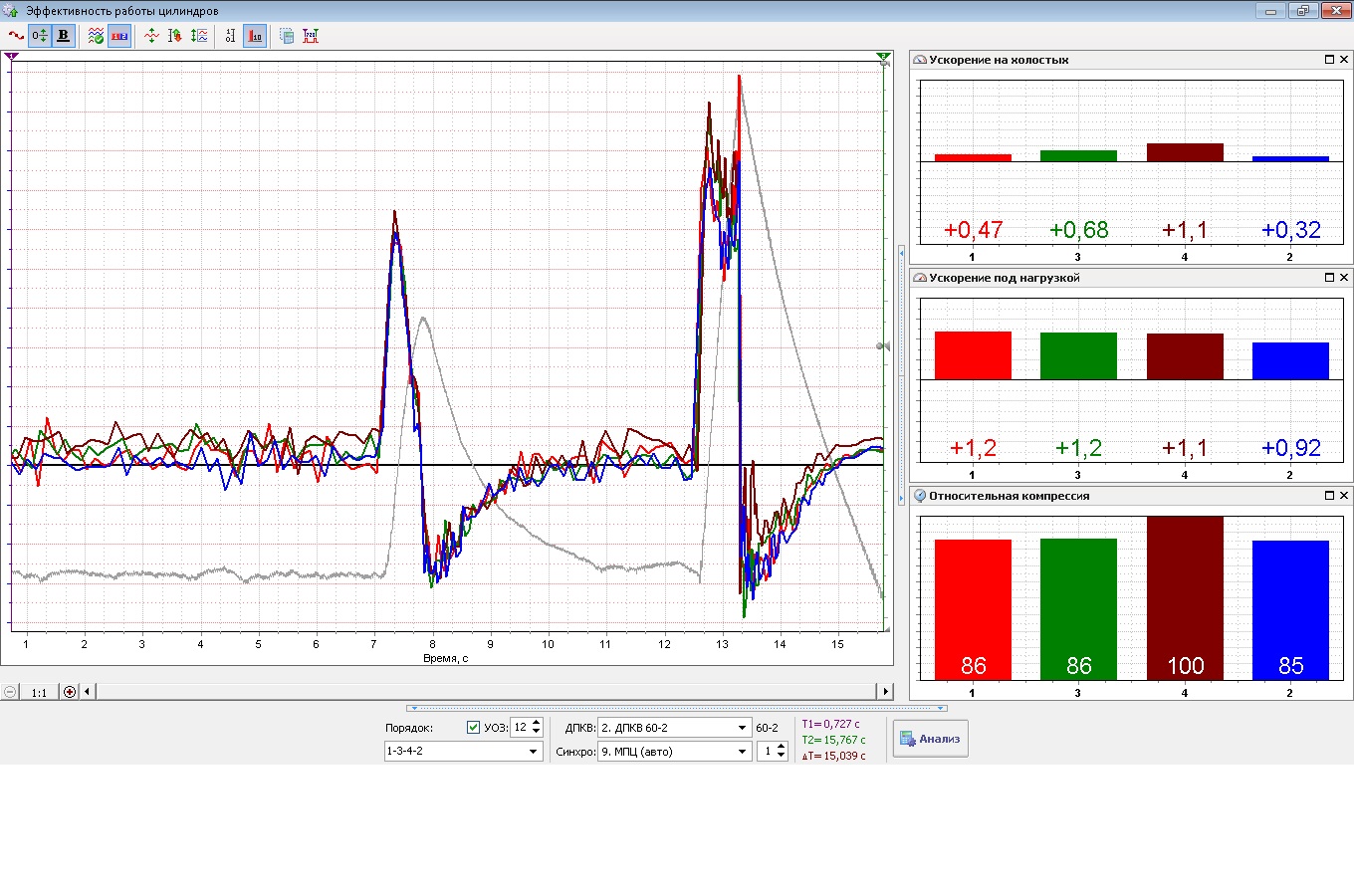1354x896 pixels.
Task: Click the Время, с axis label
Action: coord(445,658)
